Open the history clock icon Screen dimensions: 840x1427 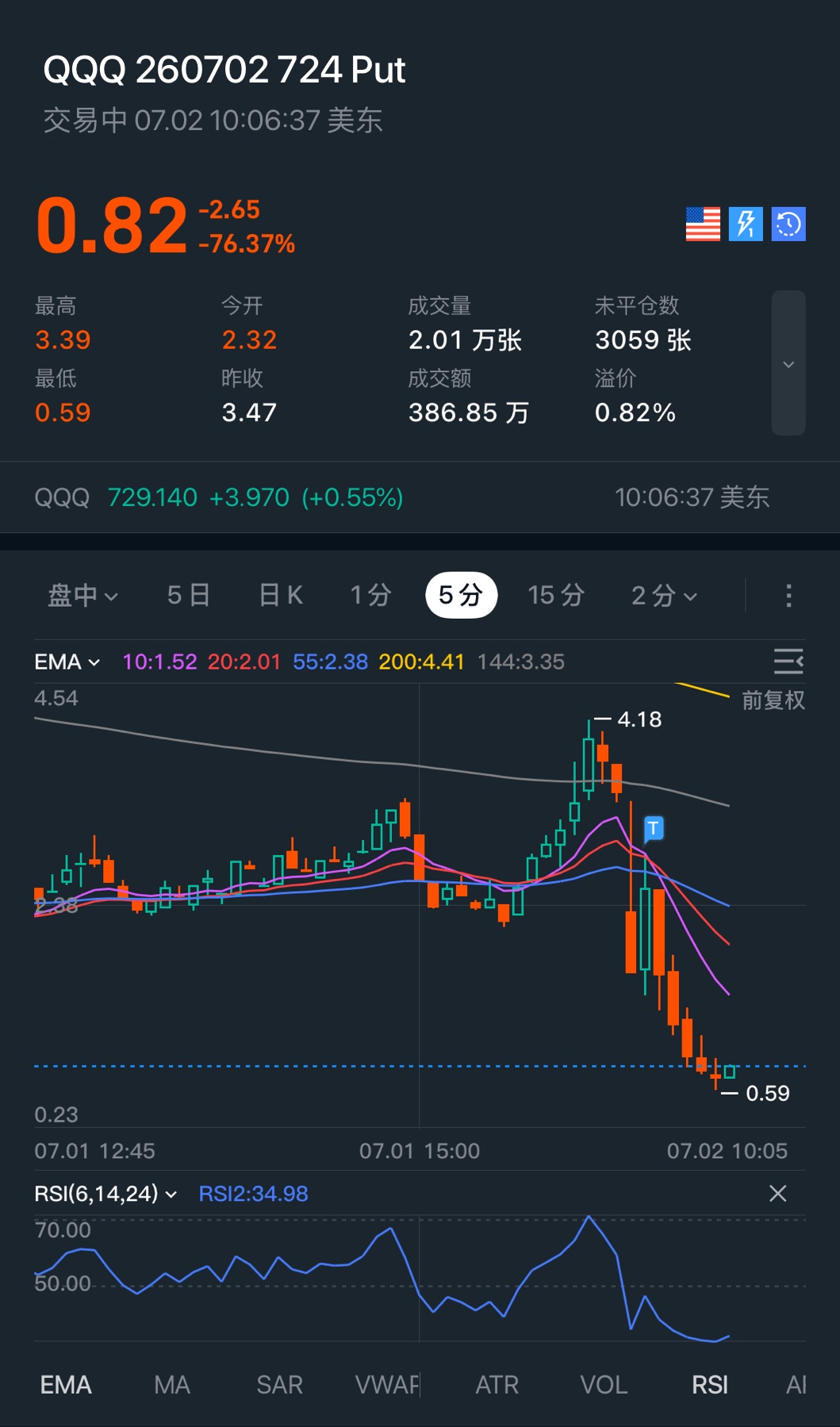click(x=788, y=224)
